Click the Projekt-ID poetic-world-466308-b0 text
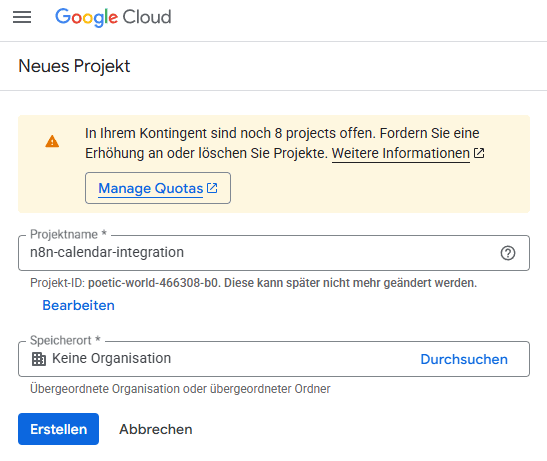 click(153, 283)
